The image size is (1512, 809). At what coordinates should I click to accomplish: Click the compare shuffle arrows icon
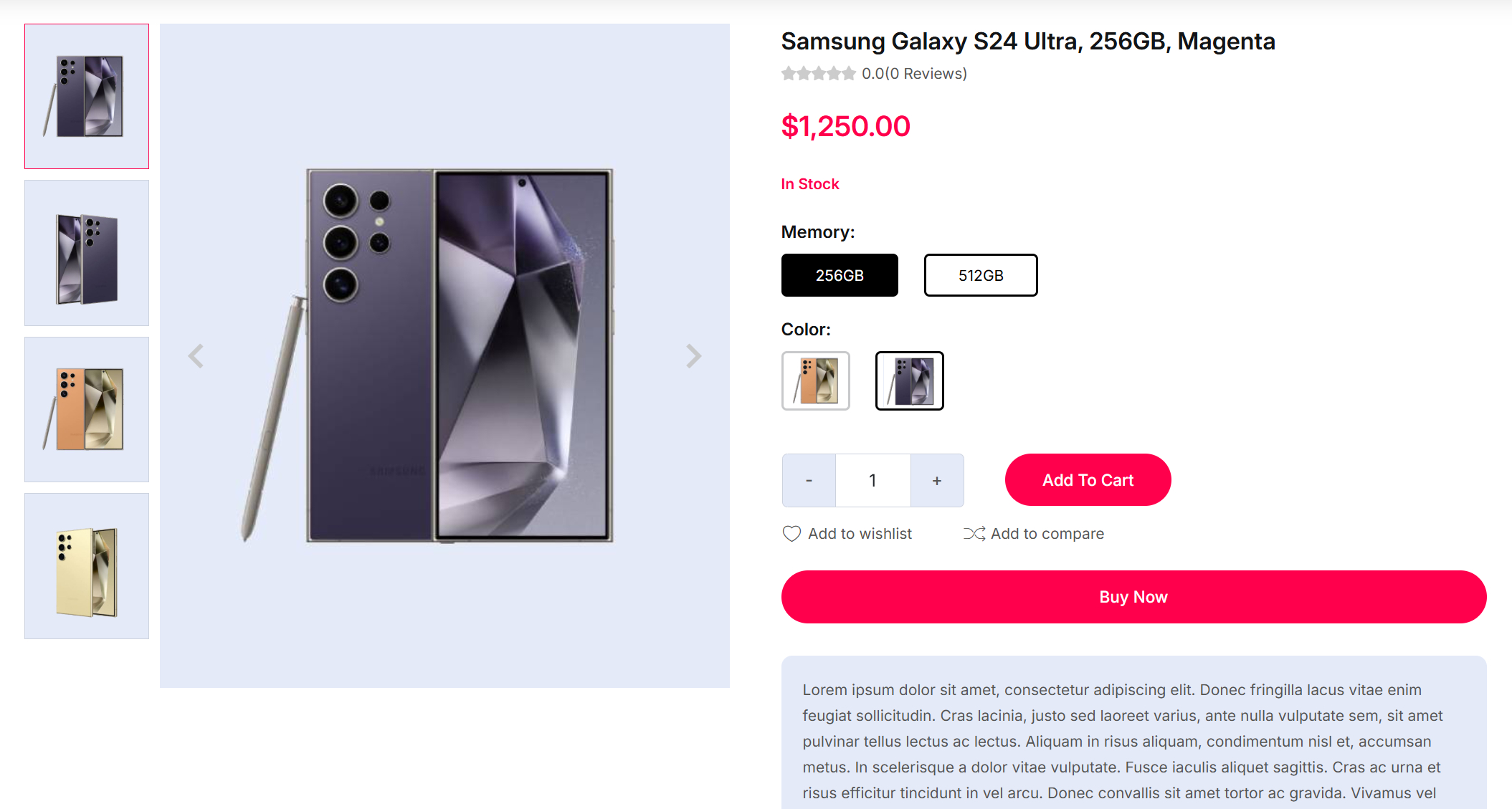pos(974,534)
